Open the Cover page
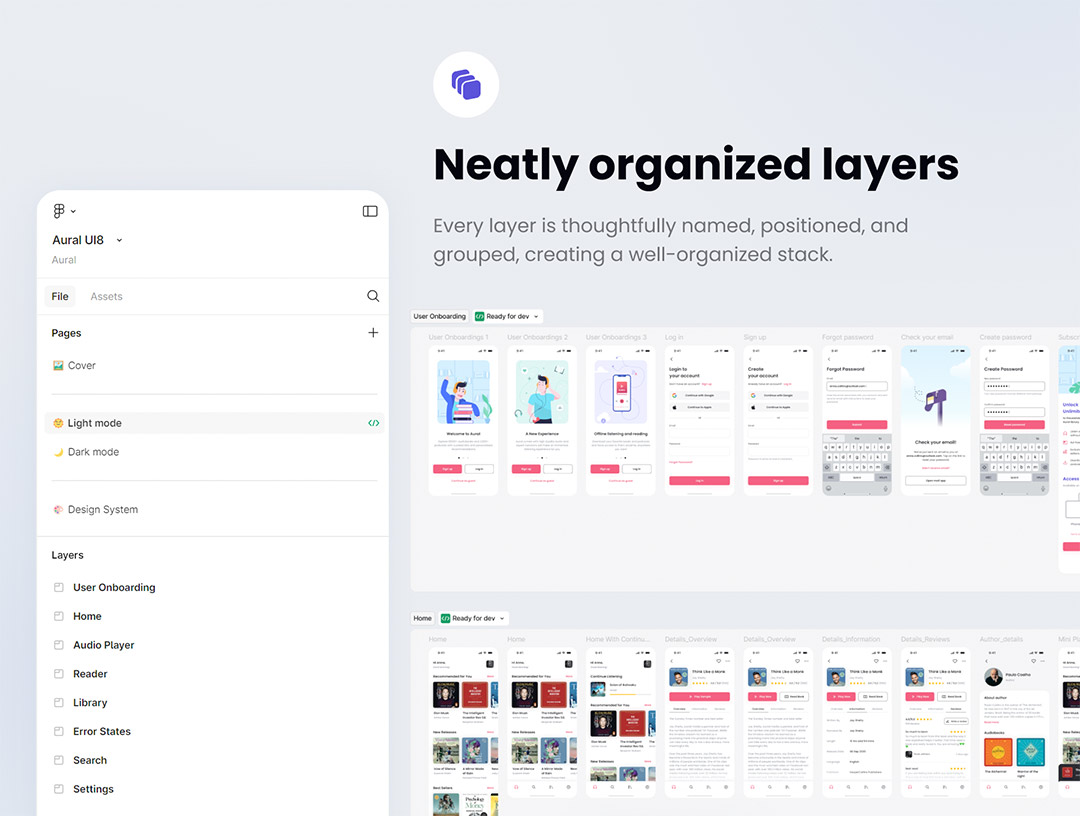Image resolution: width=1080 pixels, height=816 pixels. pos(81,365)
